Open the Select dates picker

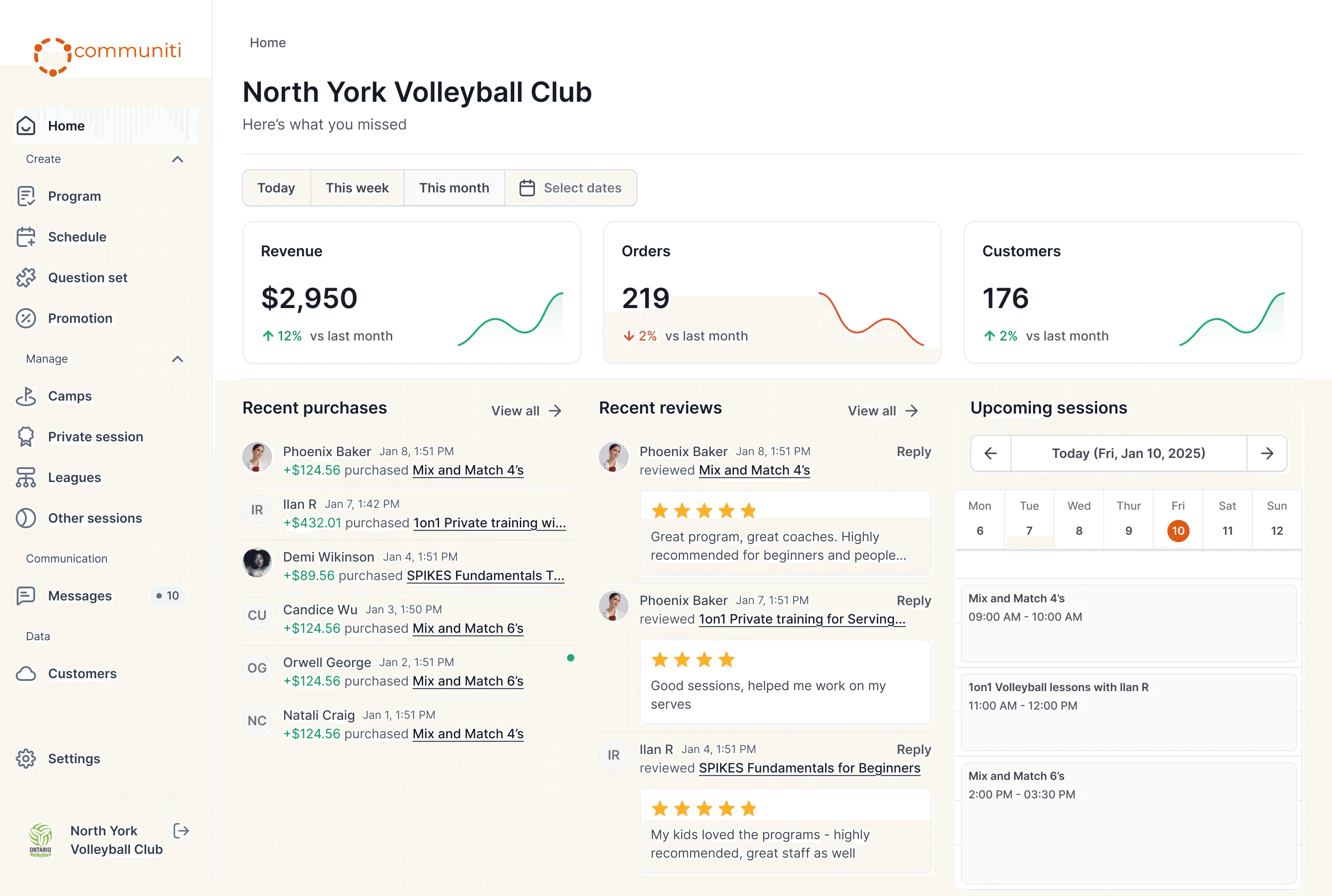pos(571,188)
